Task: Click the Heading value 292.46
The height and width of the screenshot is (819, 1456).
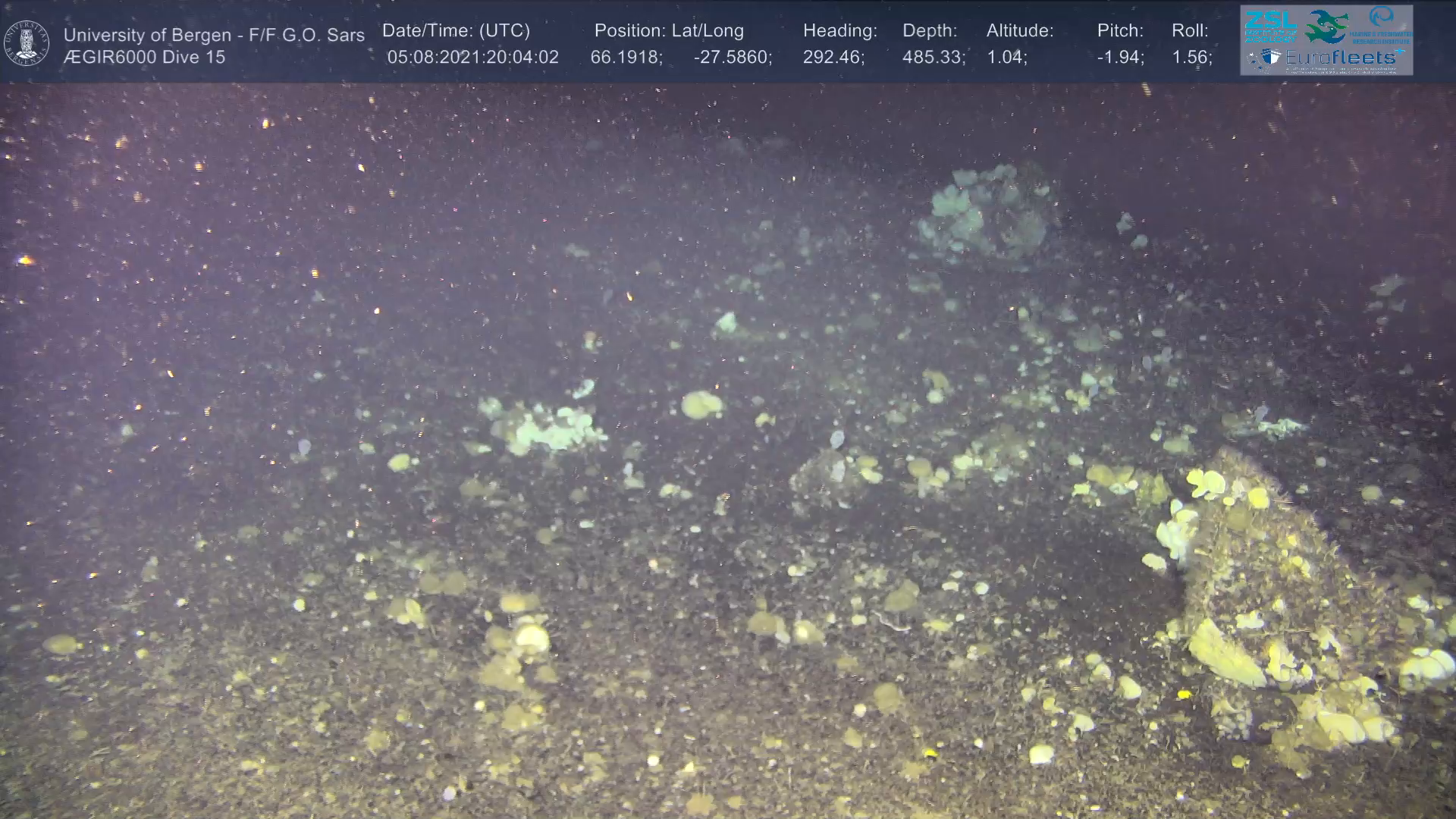Action: tap(833, 57)
